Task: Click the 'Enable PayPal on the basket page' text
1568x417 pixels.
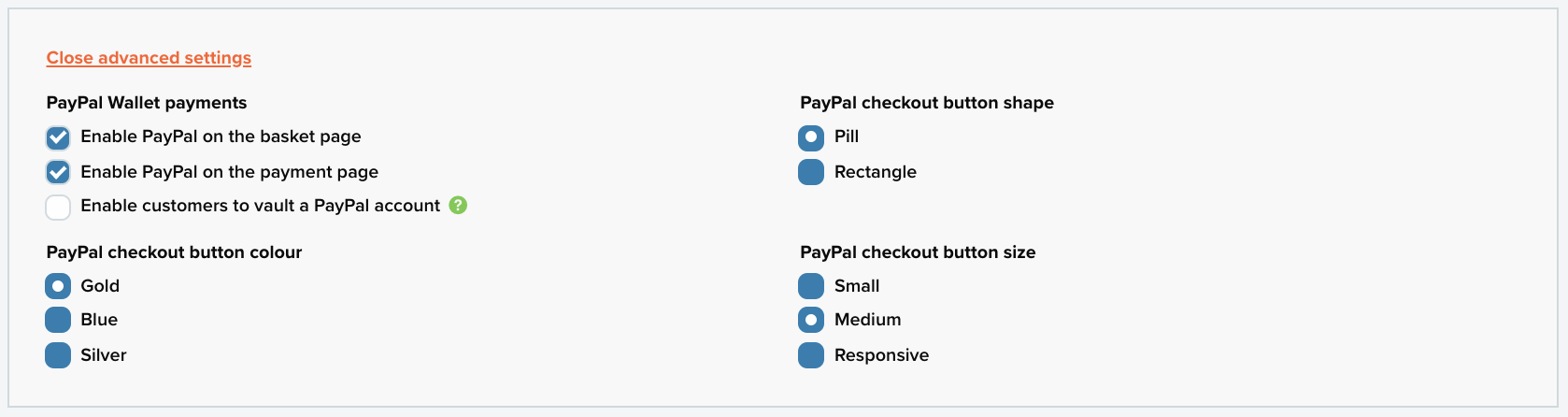Action: coord(221,137)
